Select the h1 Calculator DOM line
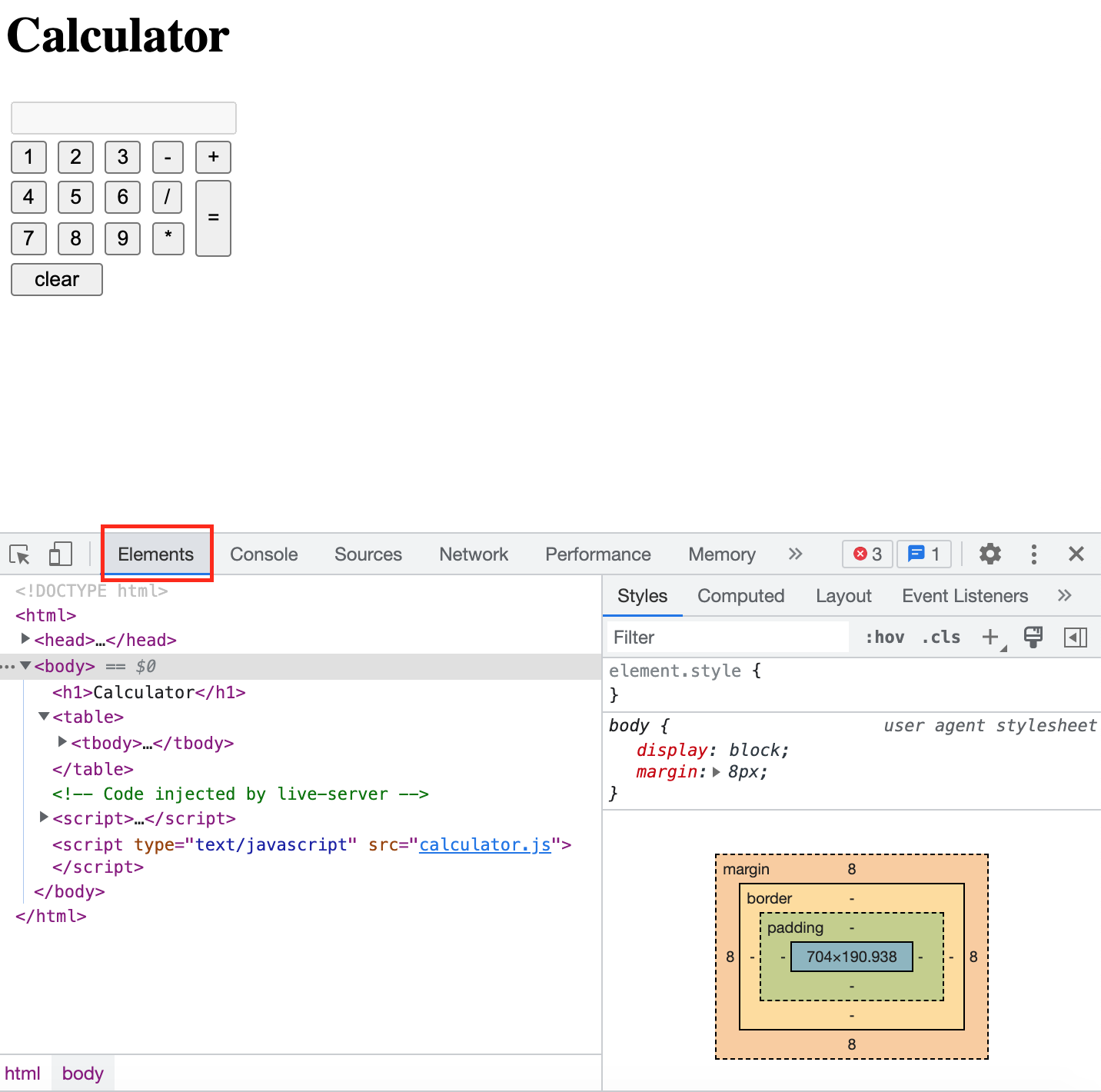The image size is (1101, 1092). [149, 692]
